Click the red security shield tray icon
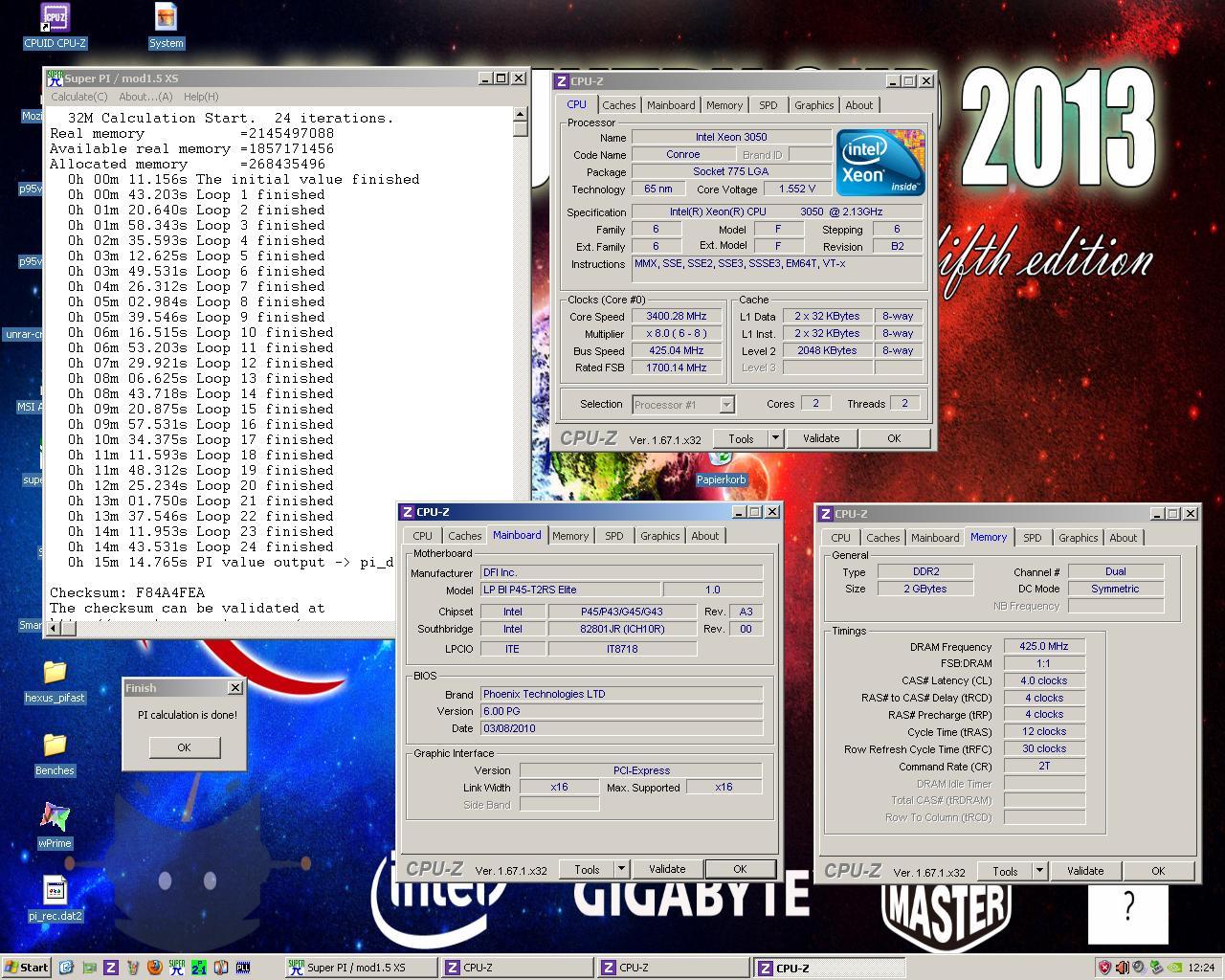 click(x=1104, y=968)
